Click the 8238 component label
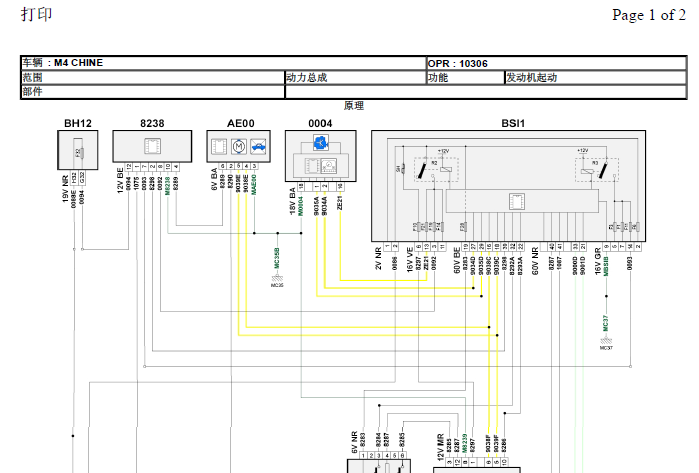The height and width of the screenshot is (473, 699). click(152, 123)
